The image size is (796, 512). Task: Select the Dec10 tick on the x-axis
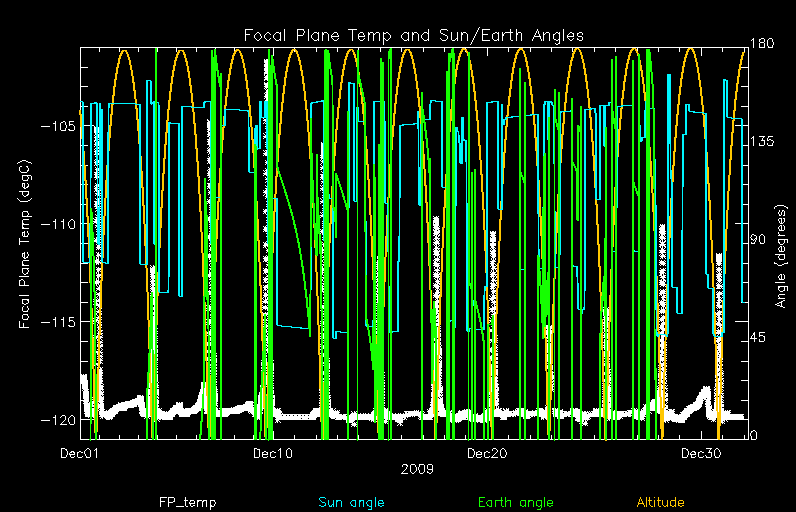click(x=273, y=455)
